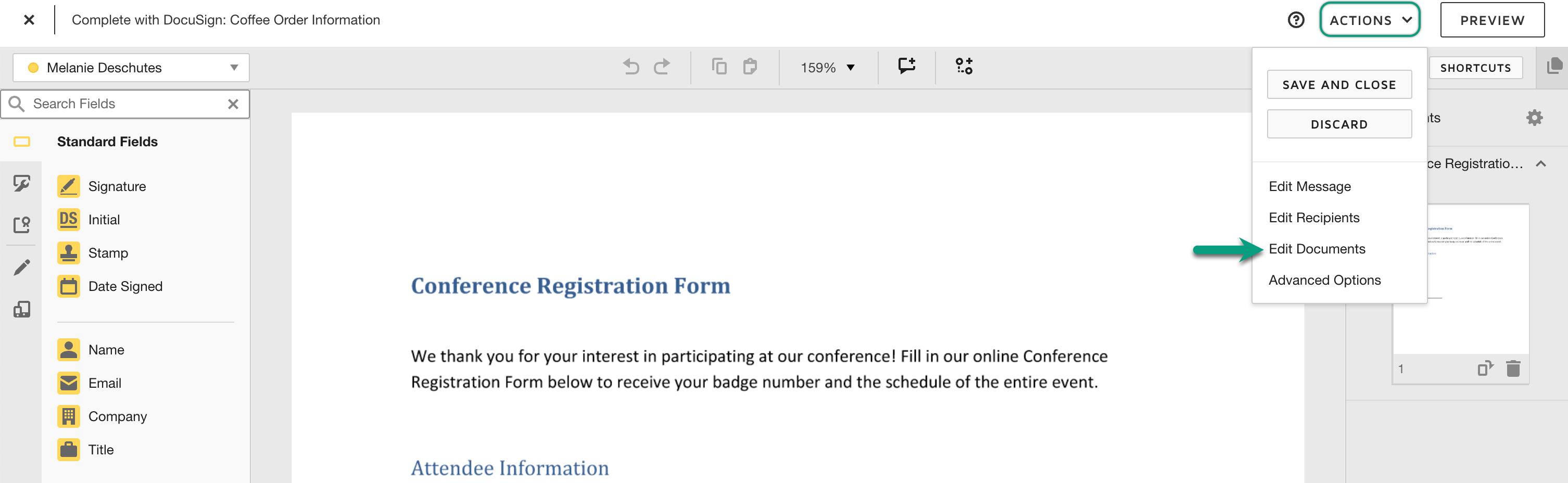
Task: Select the Signature field
Action: [102, 186]
